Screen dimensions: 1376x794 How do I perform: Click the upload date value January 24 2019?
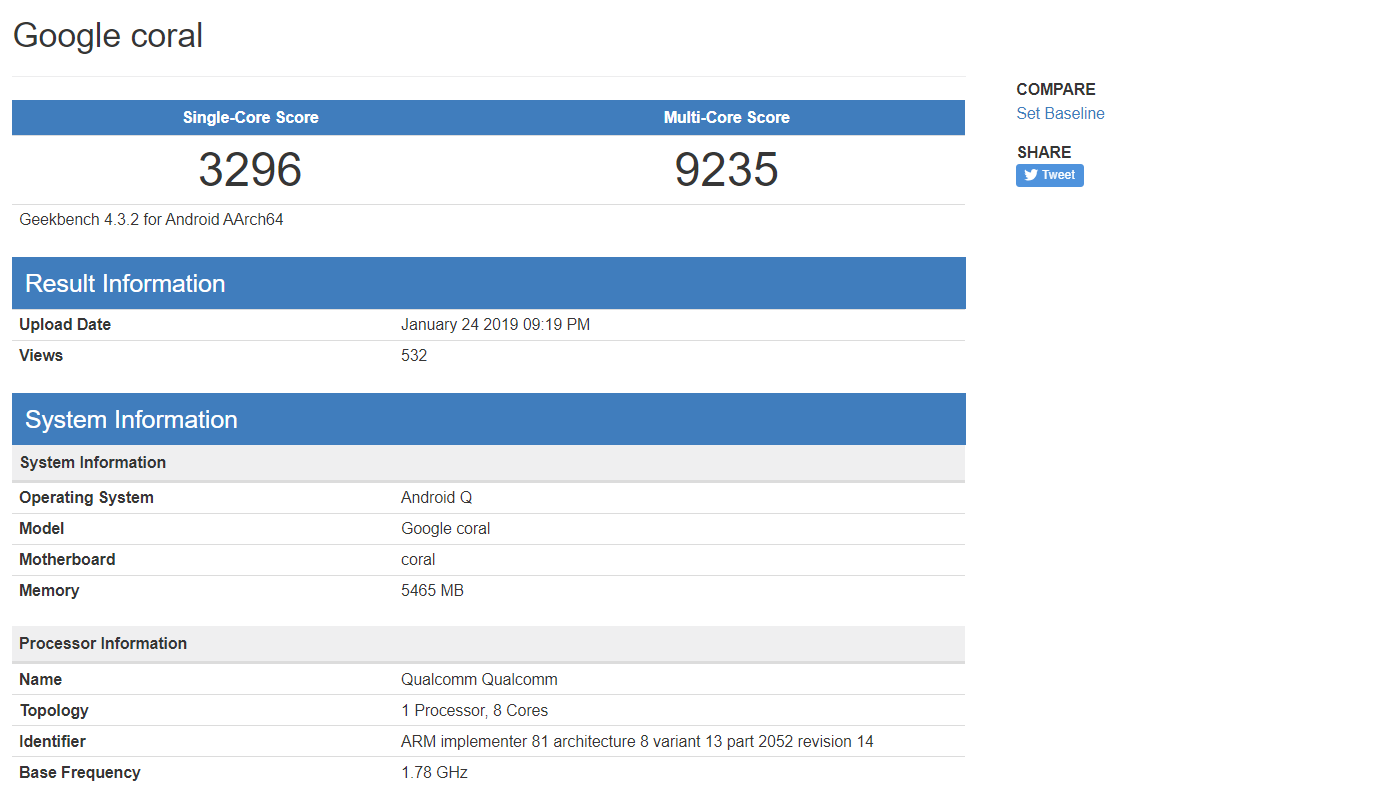click(x=495, y=325)
